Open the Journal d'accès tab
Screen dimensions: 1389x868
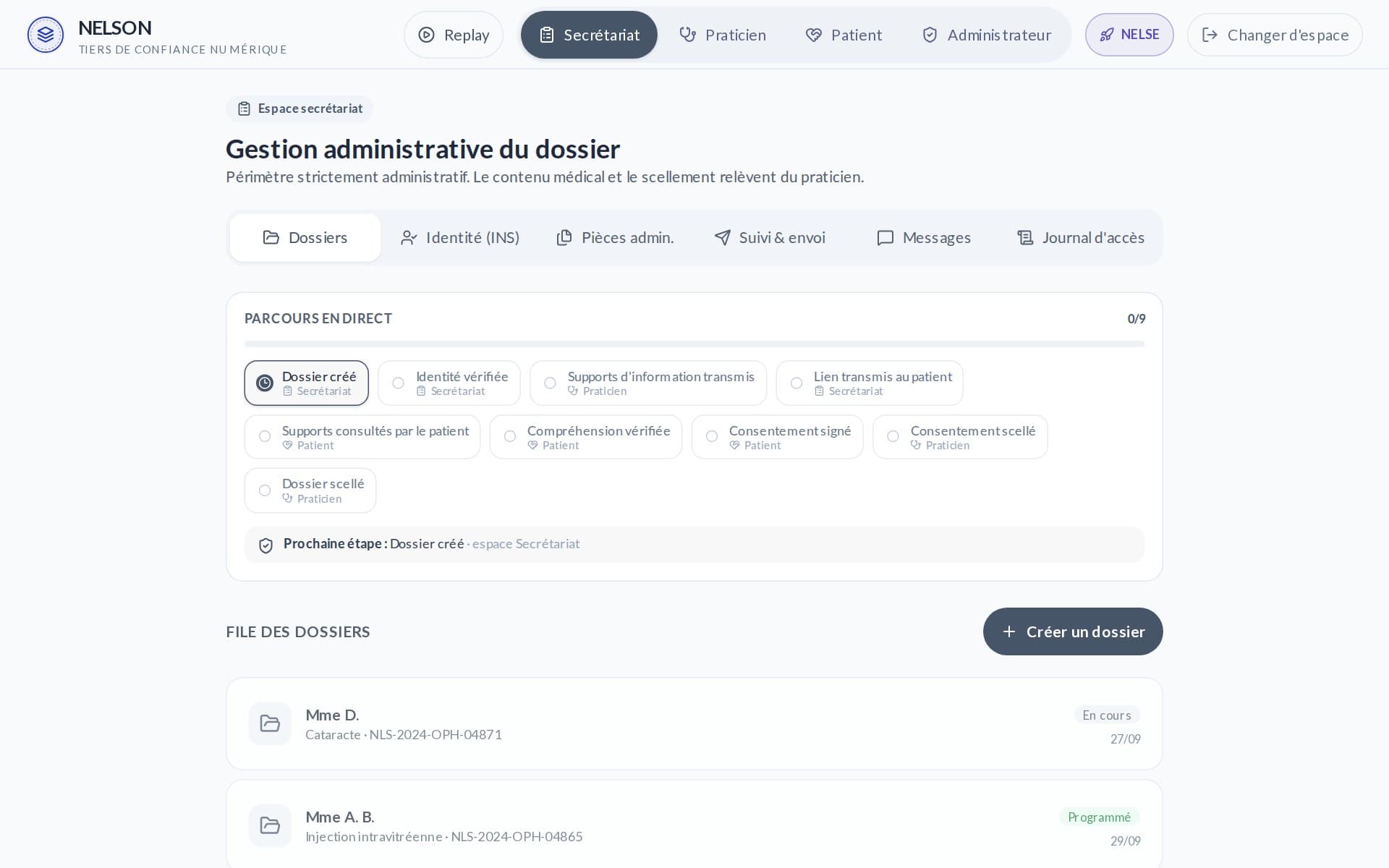point(1081,237)
